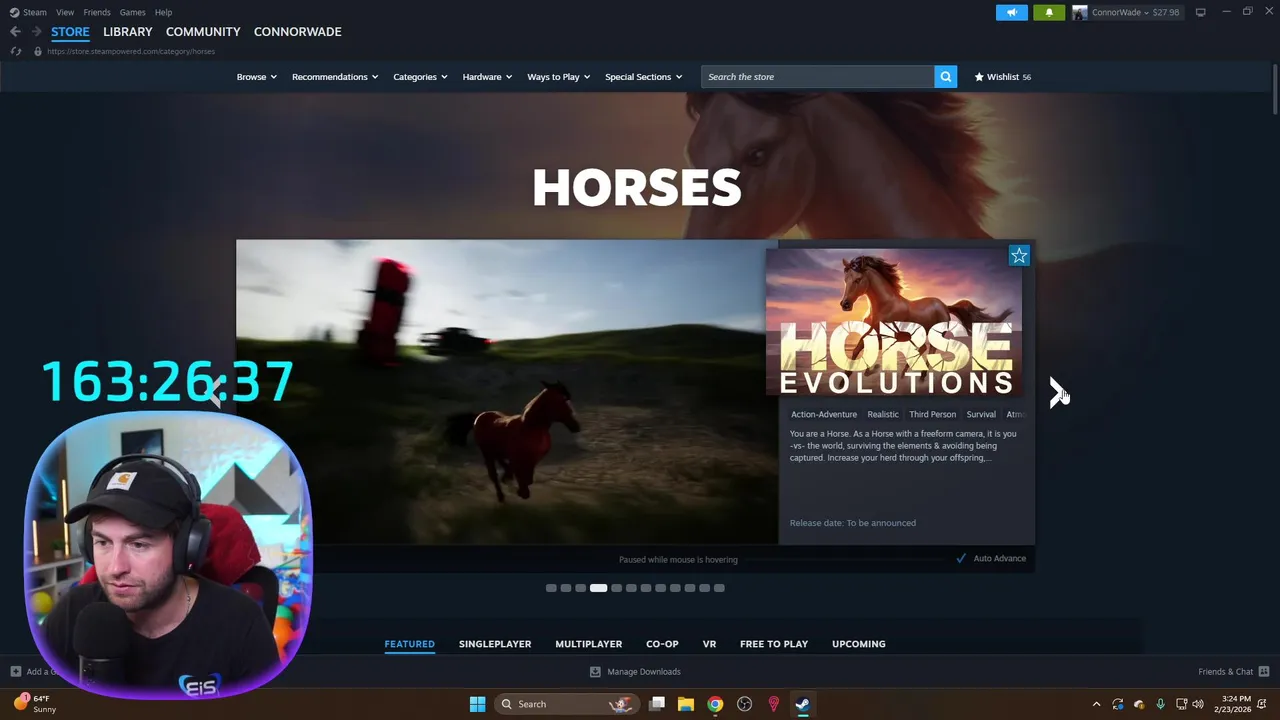Click the OBS Studio taskbar icon
Screen dimensions: 1280x720
744,704
